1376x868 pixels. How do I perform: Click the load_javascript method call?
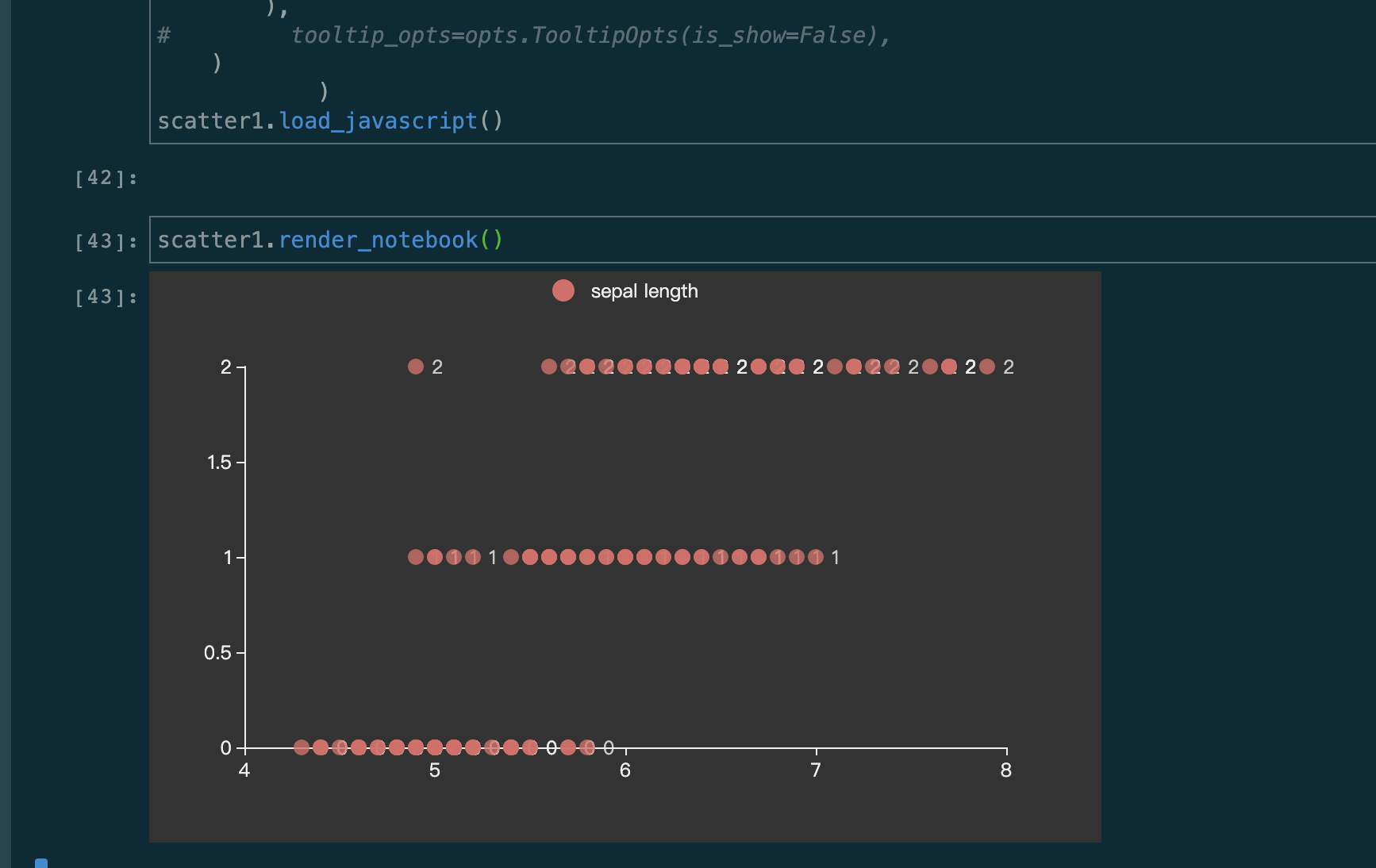click(x=379, y=120)
